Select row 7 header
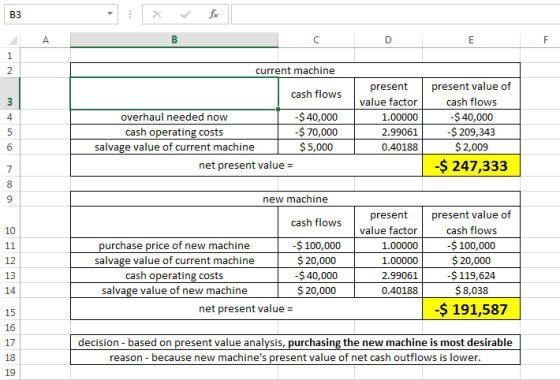Image resolution: width=560 pixels, height=380 pixels. point(10,165)
